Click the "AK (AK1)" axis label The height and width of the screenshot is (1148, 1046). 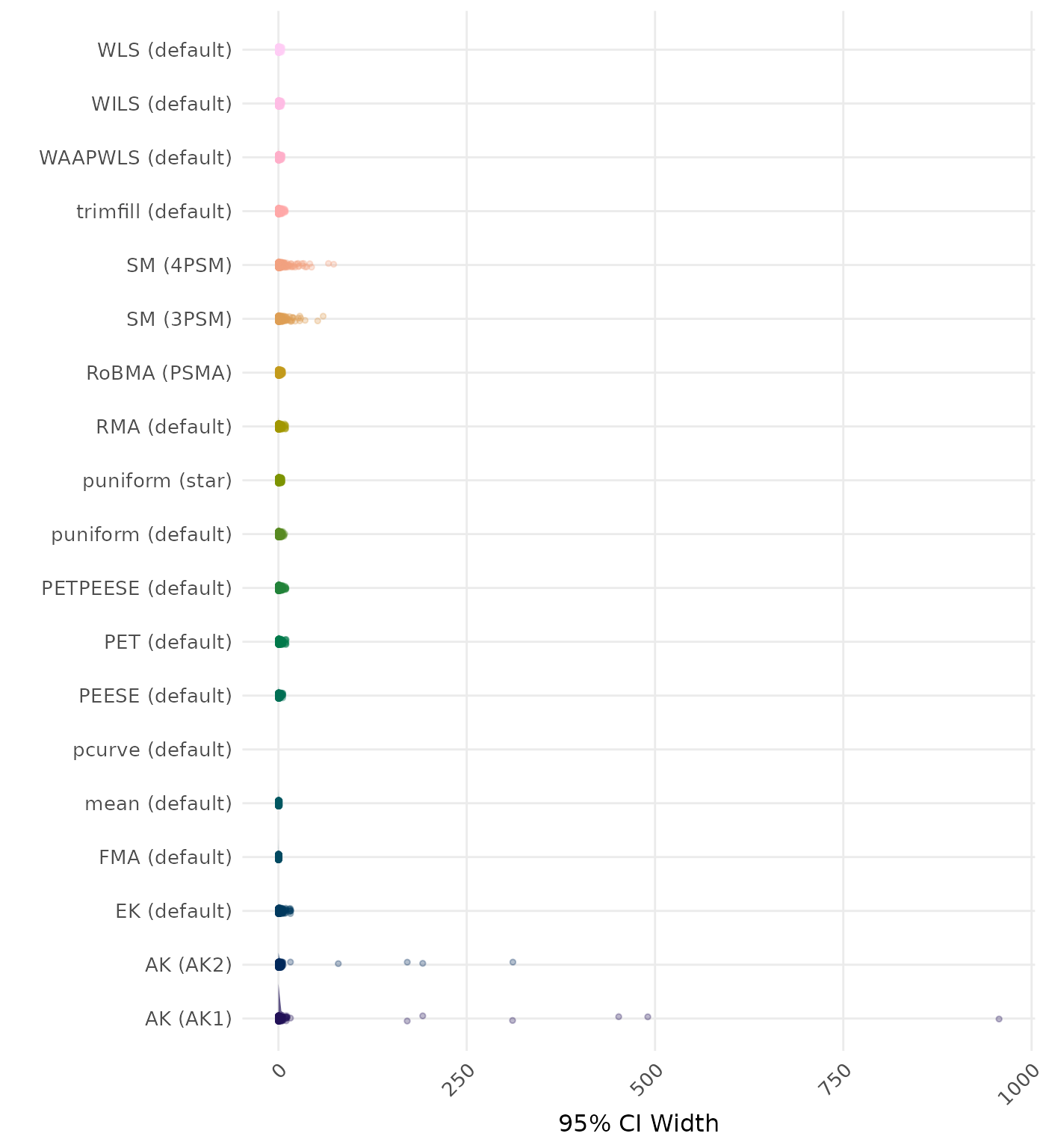(188, 1019)
